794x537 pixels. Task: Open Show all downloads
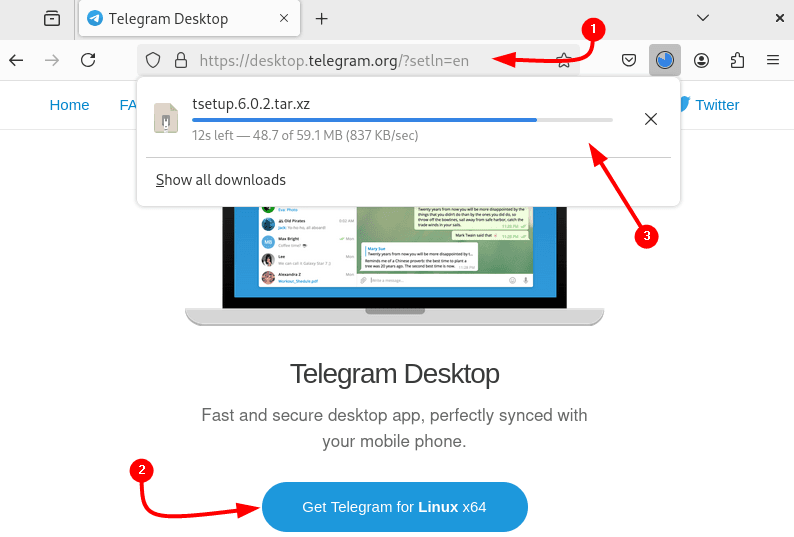(x=221, y=180)
